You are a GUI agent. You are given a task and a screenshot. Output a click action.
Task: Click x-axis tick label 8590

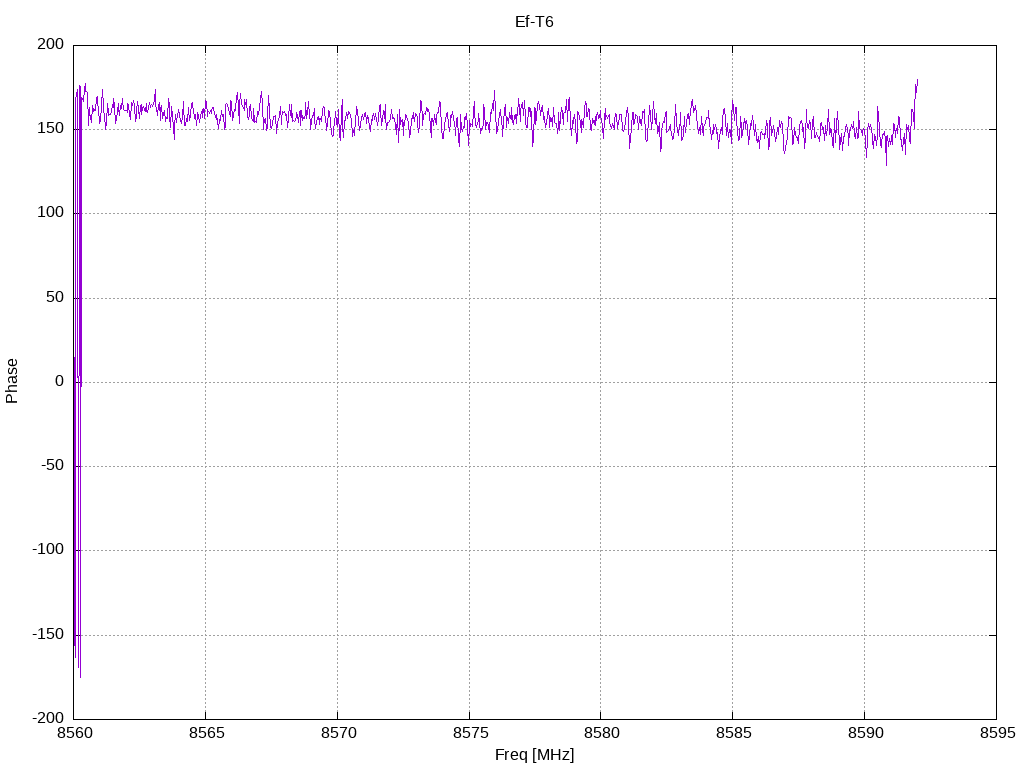click(865, 733)
